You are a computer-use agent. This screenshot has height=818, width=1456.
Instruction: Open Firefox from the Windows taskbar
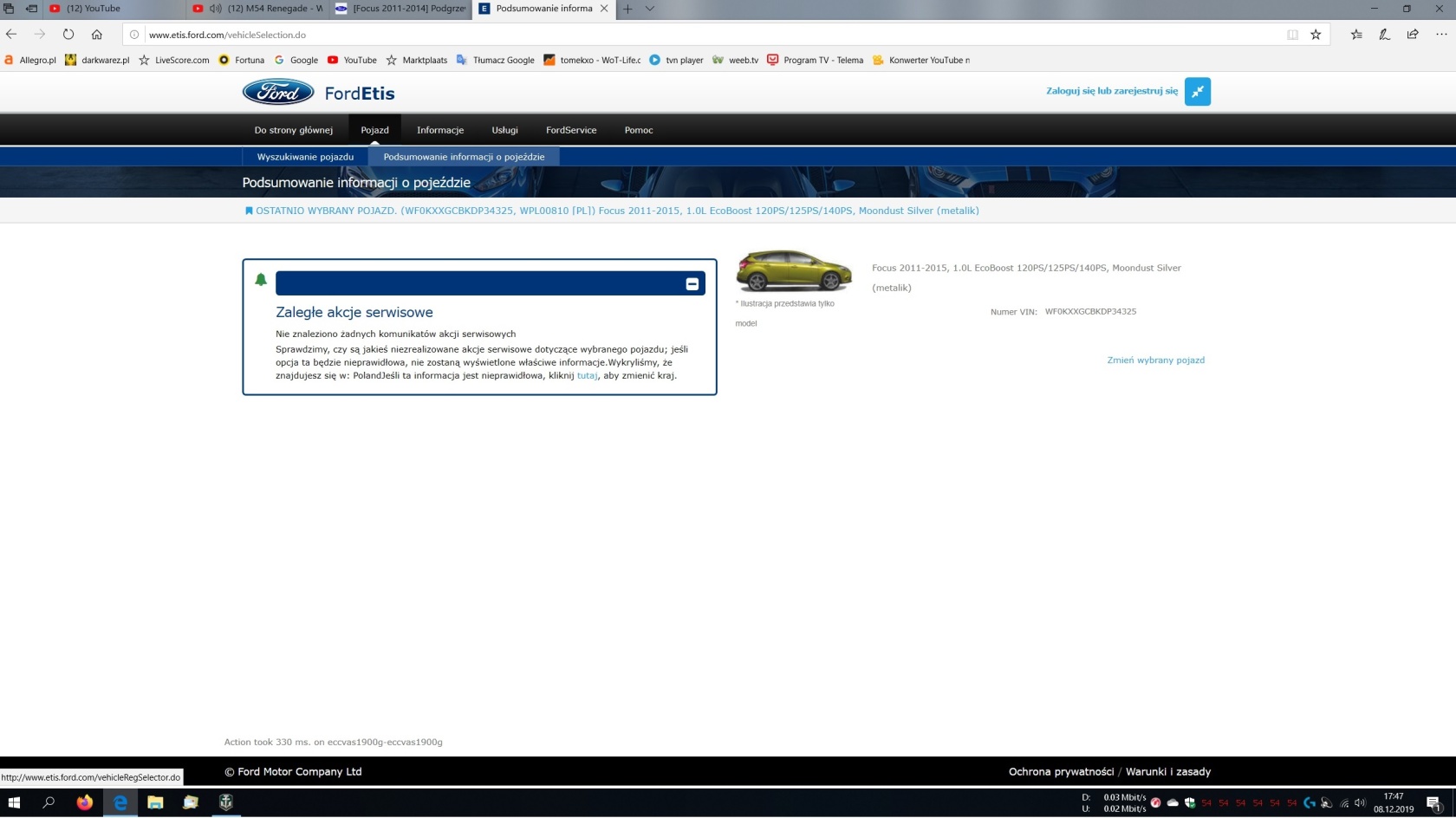84,802
